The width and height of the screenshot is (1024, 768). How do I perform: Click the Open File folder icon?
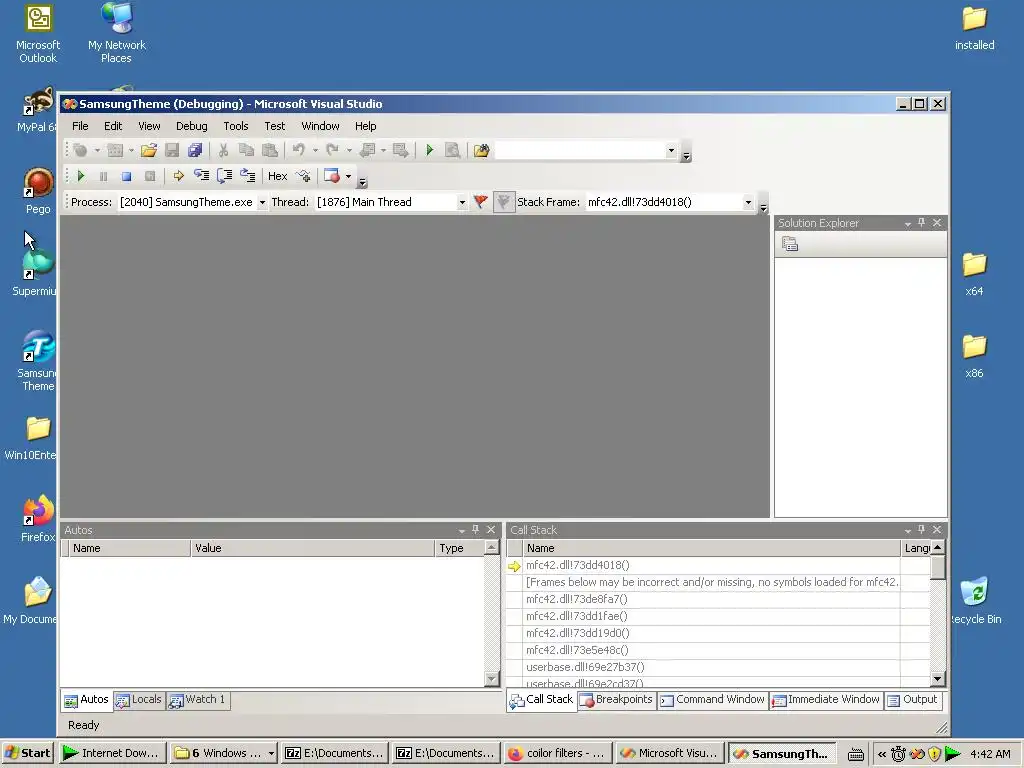coord(149,150)
